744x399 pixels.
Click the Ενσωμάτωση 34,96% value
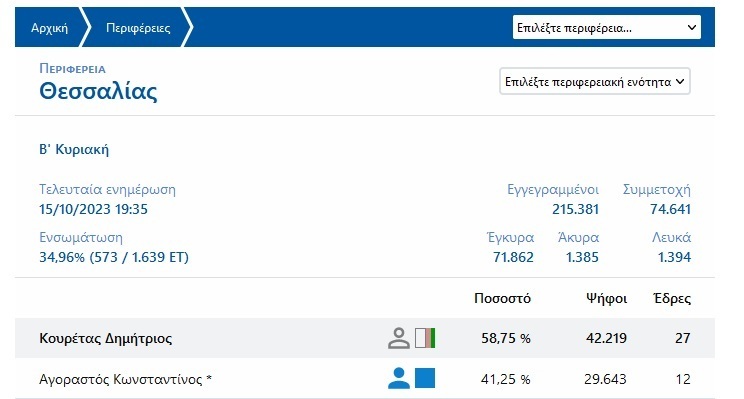(114, 257)
